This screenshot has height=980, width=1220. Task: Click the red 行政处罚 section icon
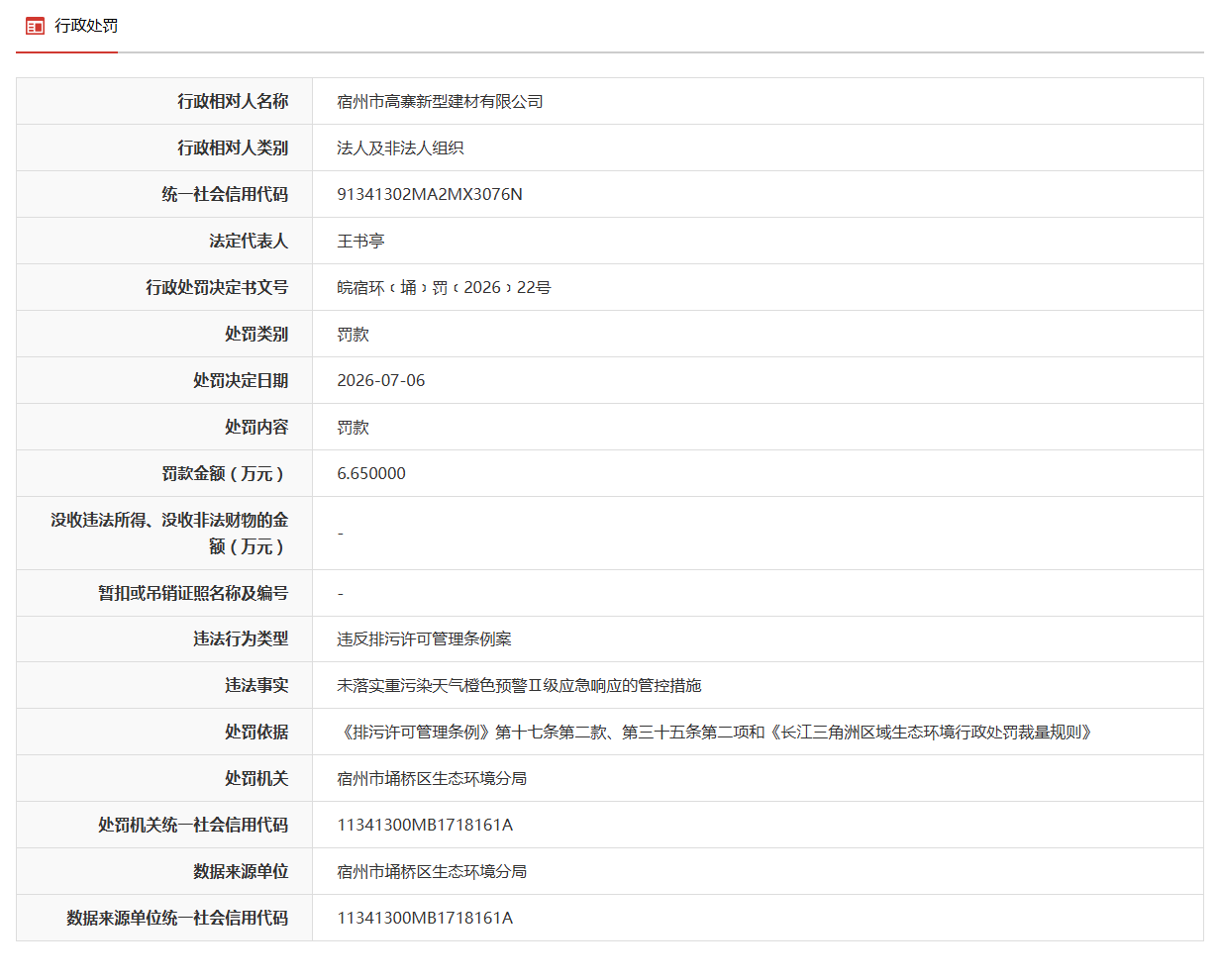click(x=36, y=26)
